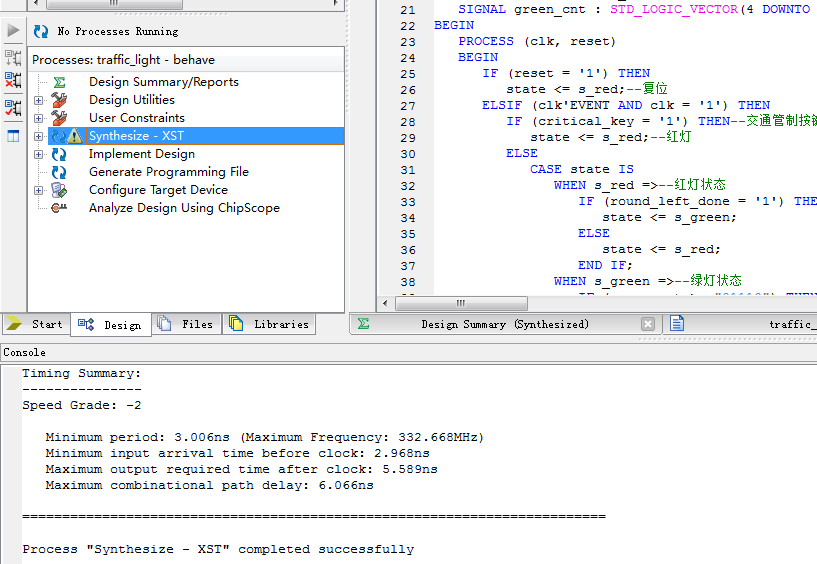Expand the Configure Target Device node
817x564 pixels.
click(39, 190)
